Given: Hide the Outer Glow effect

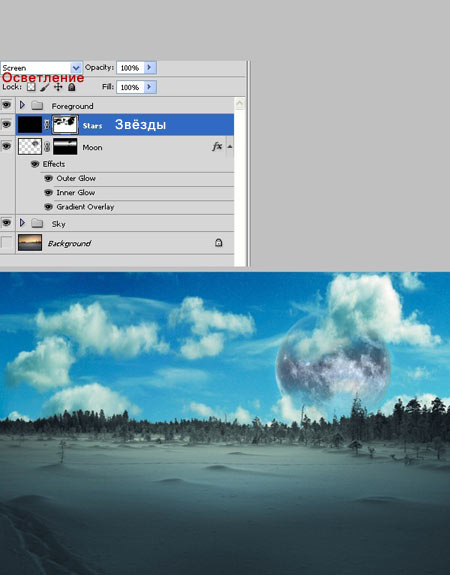Looking at the screenshot, I should (48, 178).
